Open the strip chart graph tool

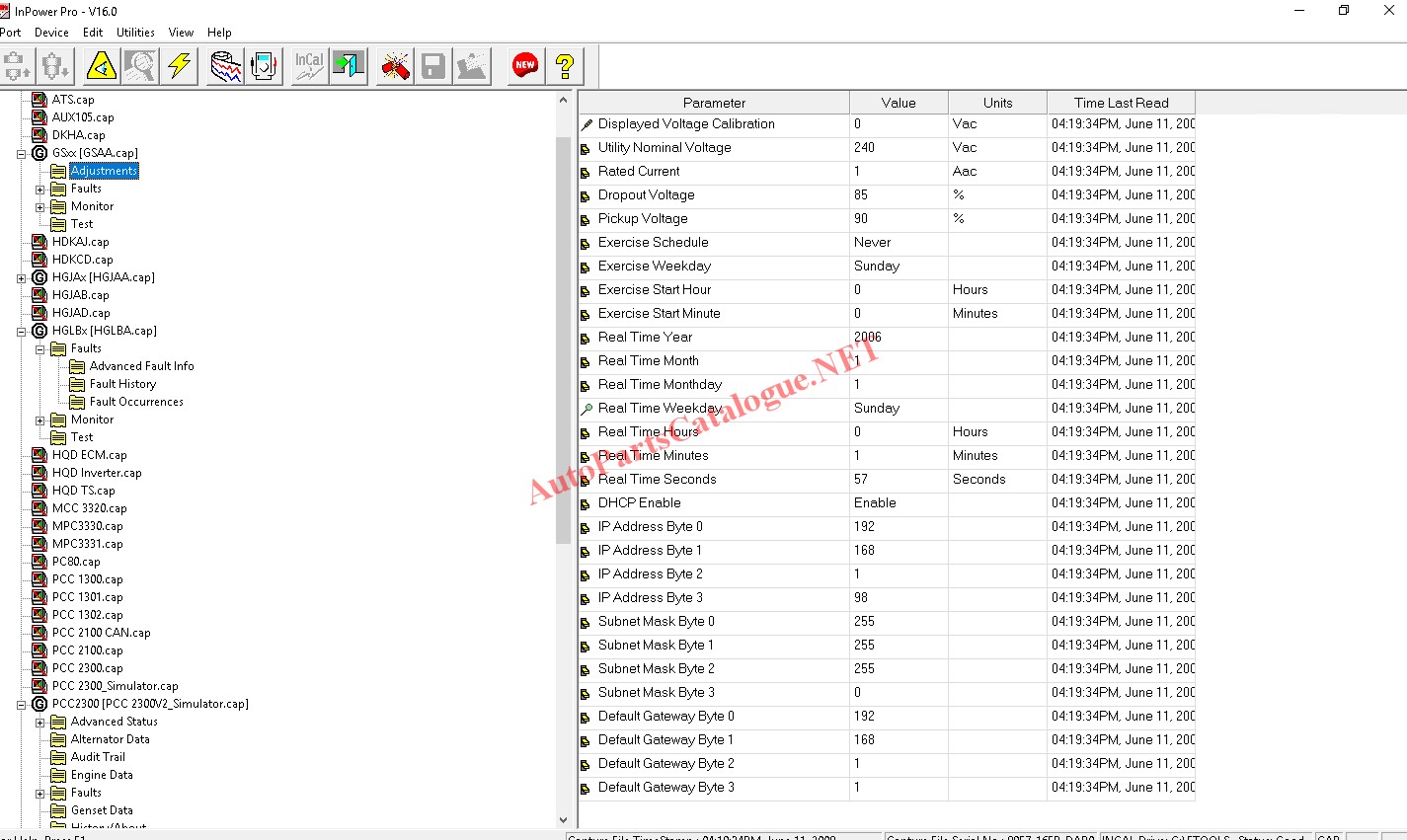(x=226, y=66)
